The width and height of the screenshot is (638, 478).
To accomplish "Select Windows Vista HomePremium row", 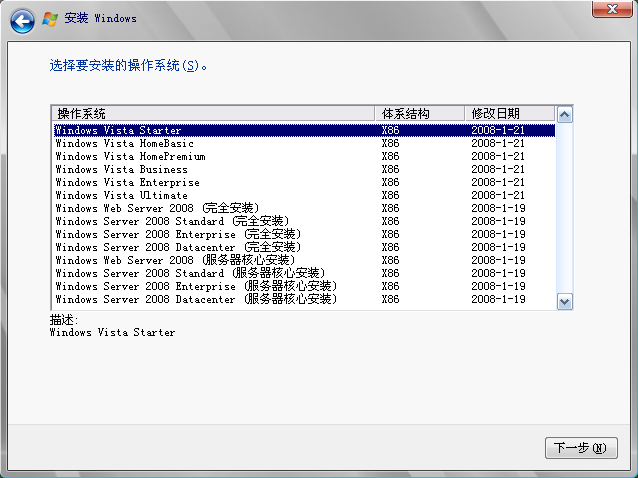I will 304,156.
